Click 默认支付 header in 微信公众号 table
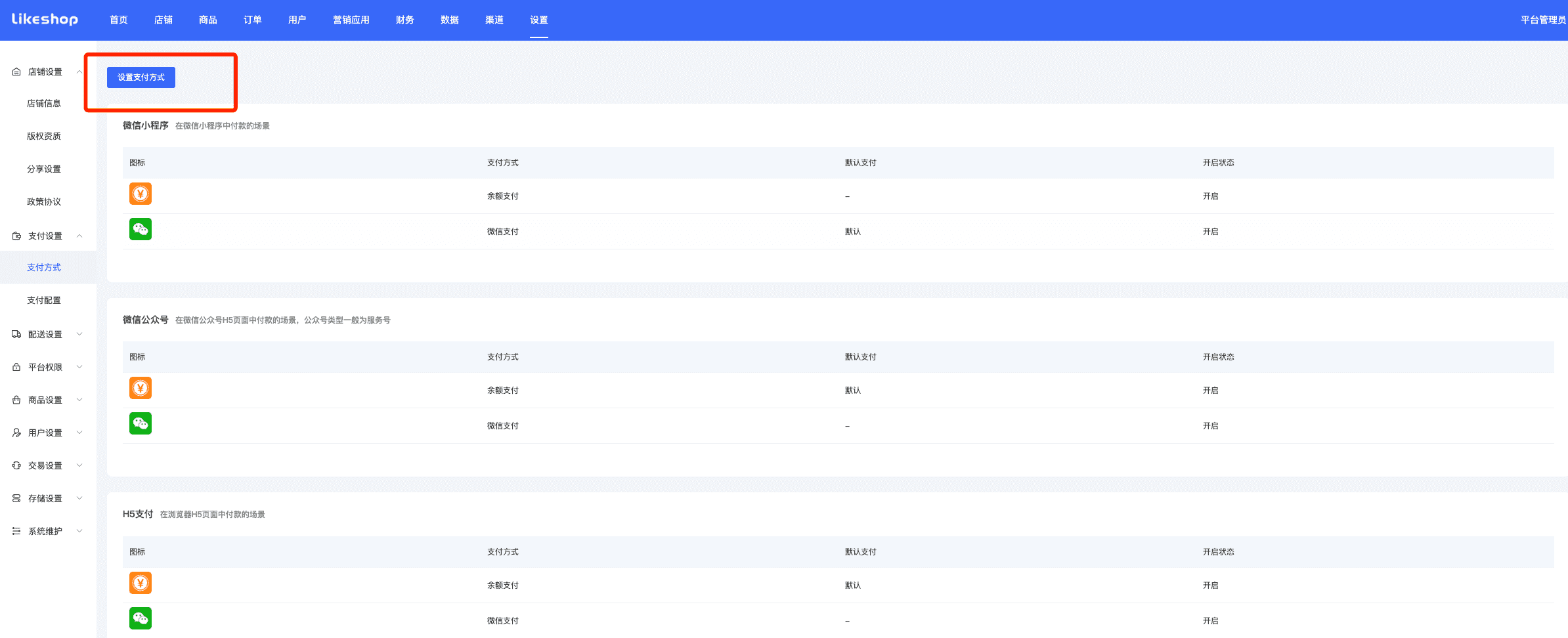 click(861, 356)
